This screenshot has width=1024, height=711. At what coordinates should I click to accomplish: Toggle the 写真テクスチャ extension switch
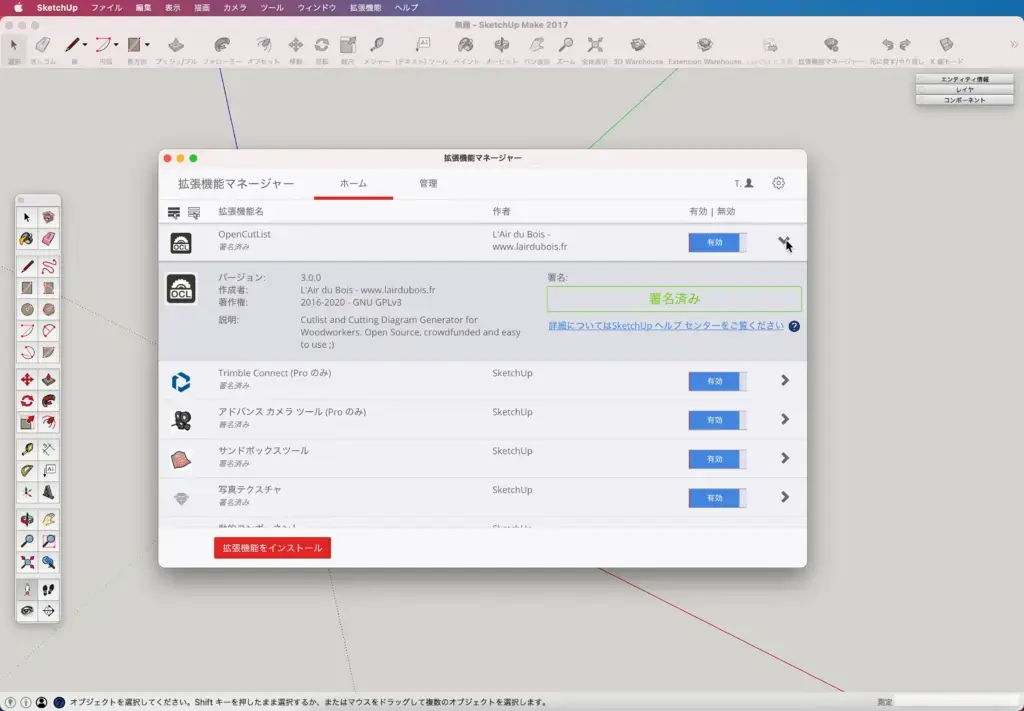[x=717, y=498]
